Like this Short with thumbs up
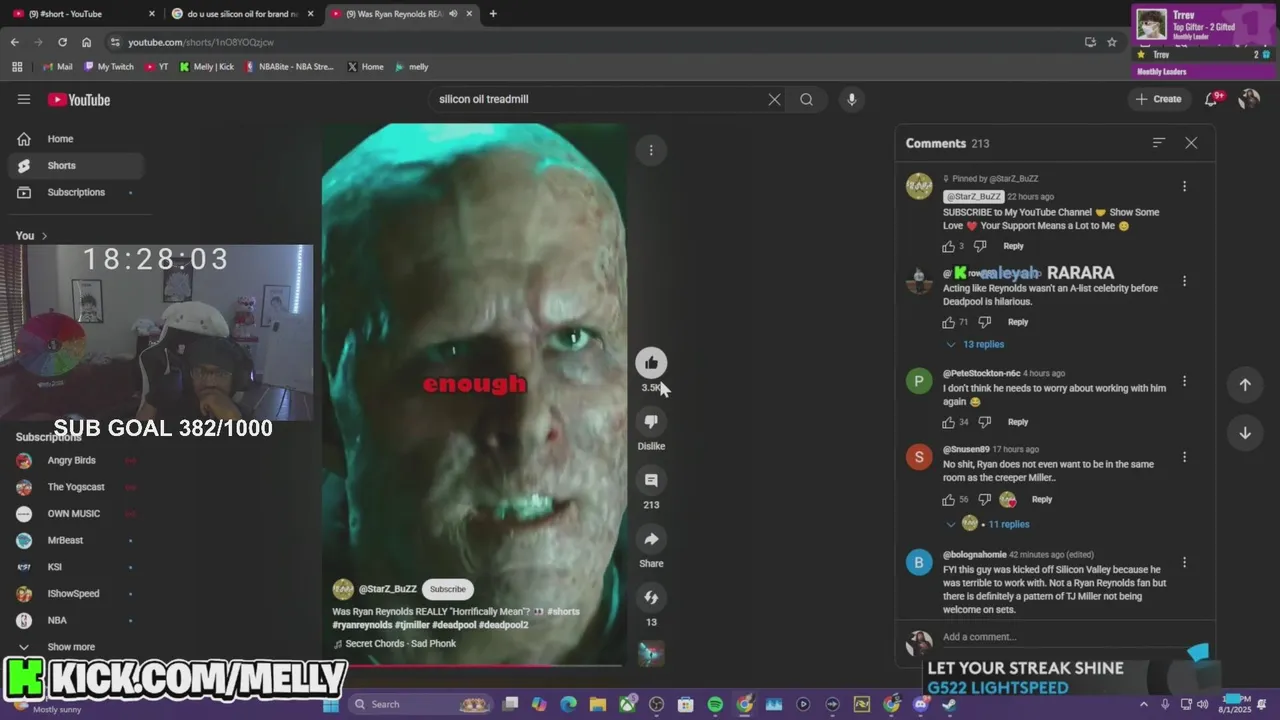Image resolution: width=1280 pixels, height=720 pixels. pos(651,363)
